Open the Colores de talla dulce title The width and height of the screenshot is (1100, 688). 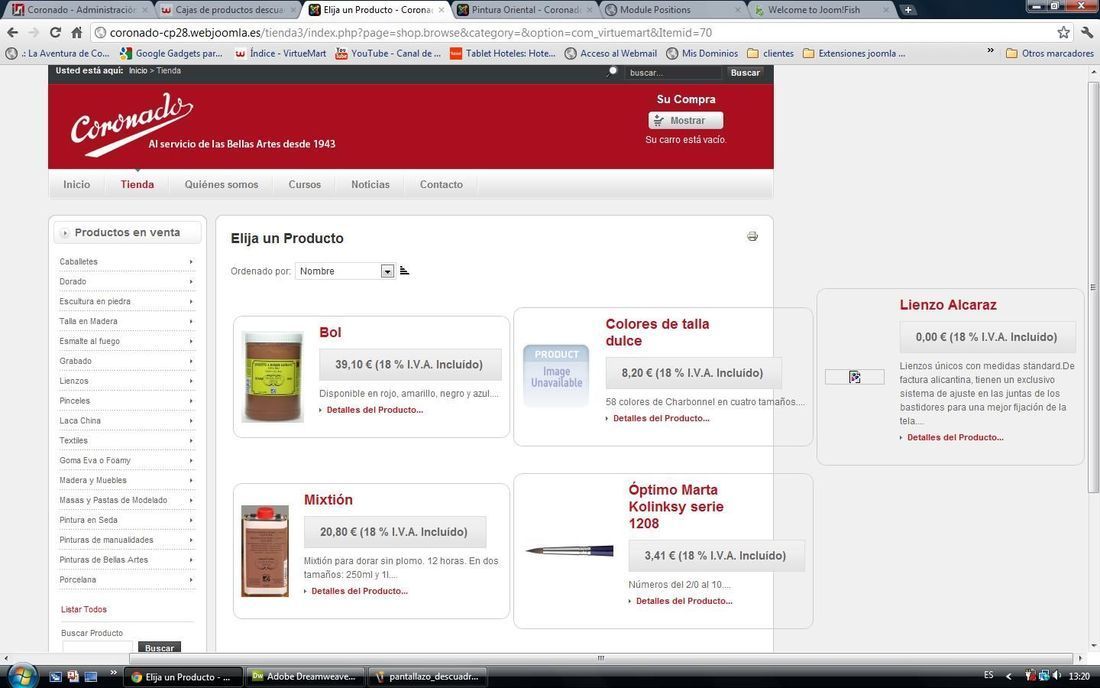pos(657,332)
